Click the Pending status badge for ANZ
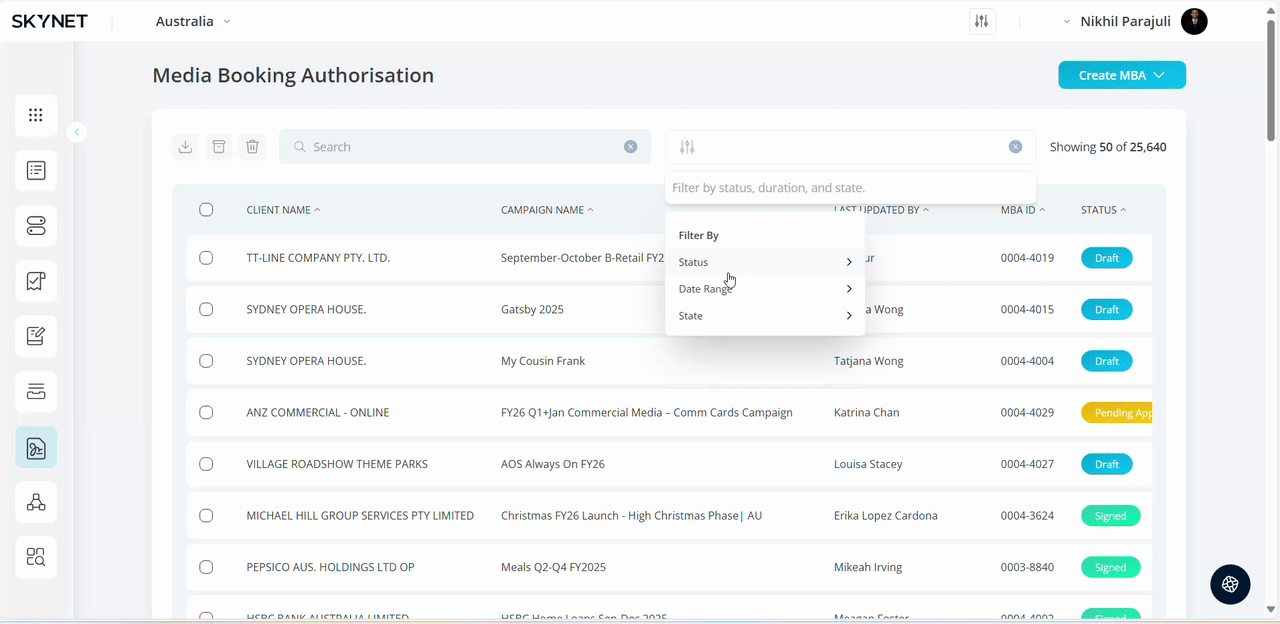Viewport: 1280px width, 624px height. click(1116, 413)
